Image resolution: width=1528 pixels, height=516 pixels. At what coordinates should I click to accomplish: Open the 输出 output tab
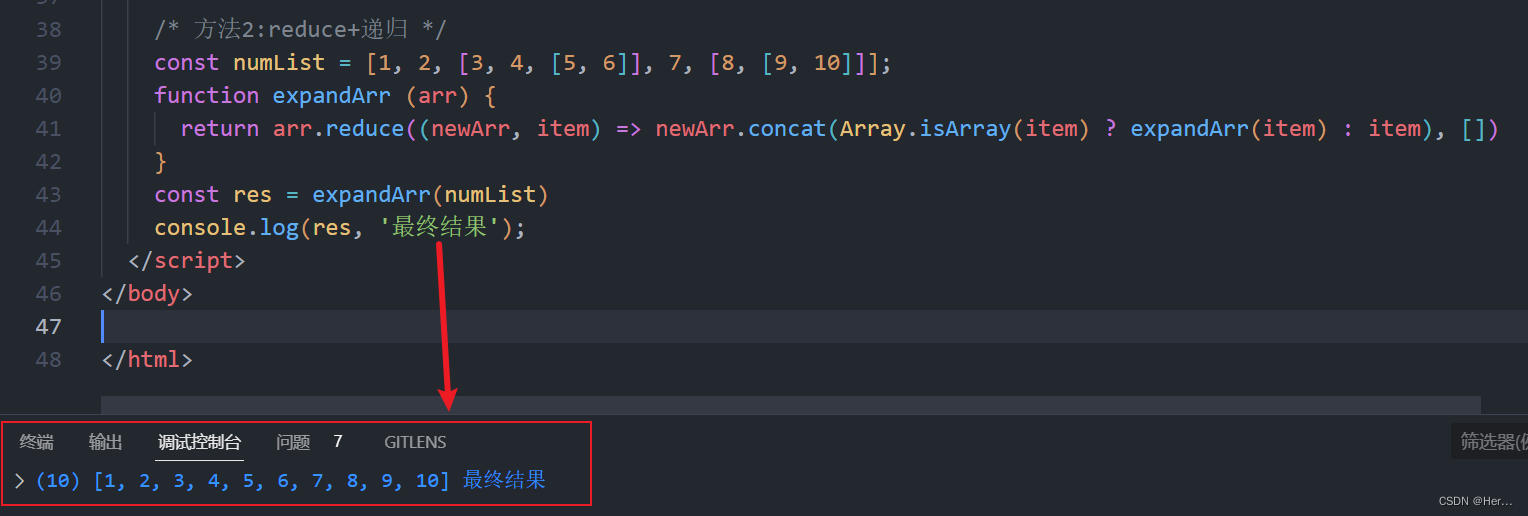click(106, 442)
